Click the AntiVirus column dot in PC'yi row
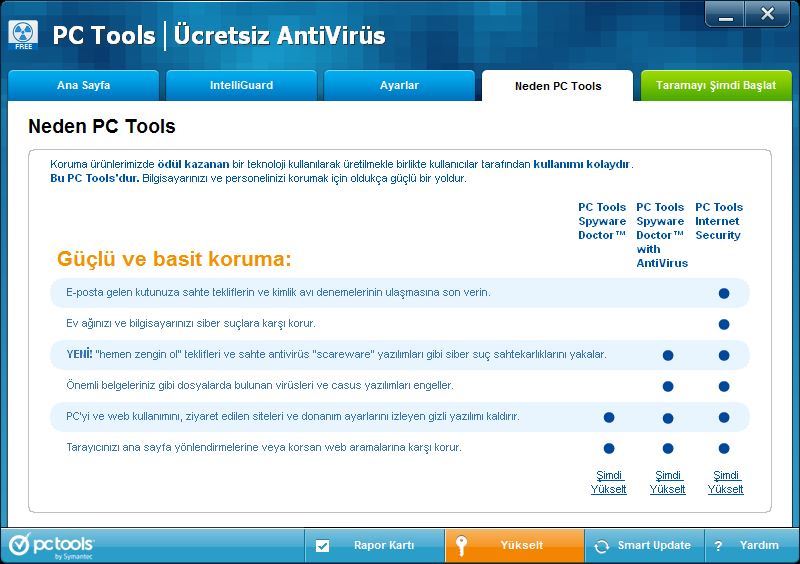The image size is (800, 564). 667,419
